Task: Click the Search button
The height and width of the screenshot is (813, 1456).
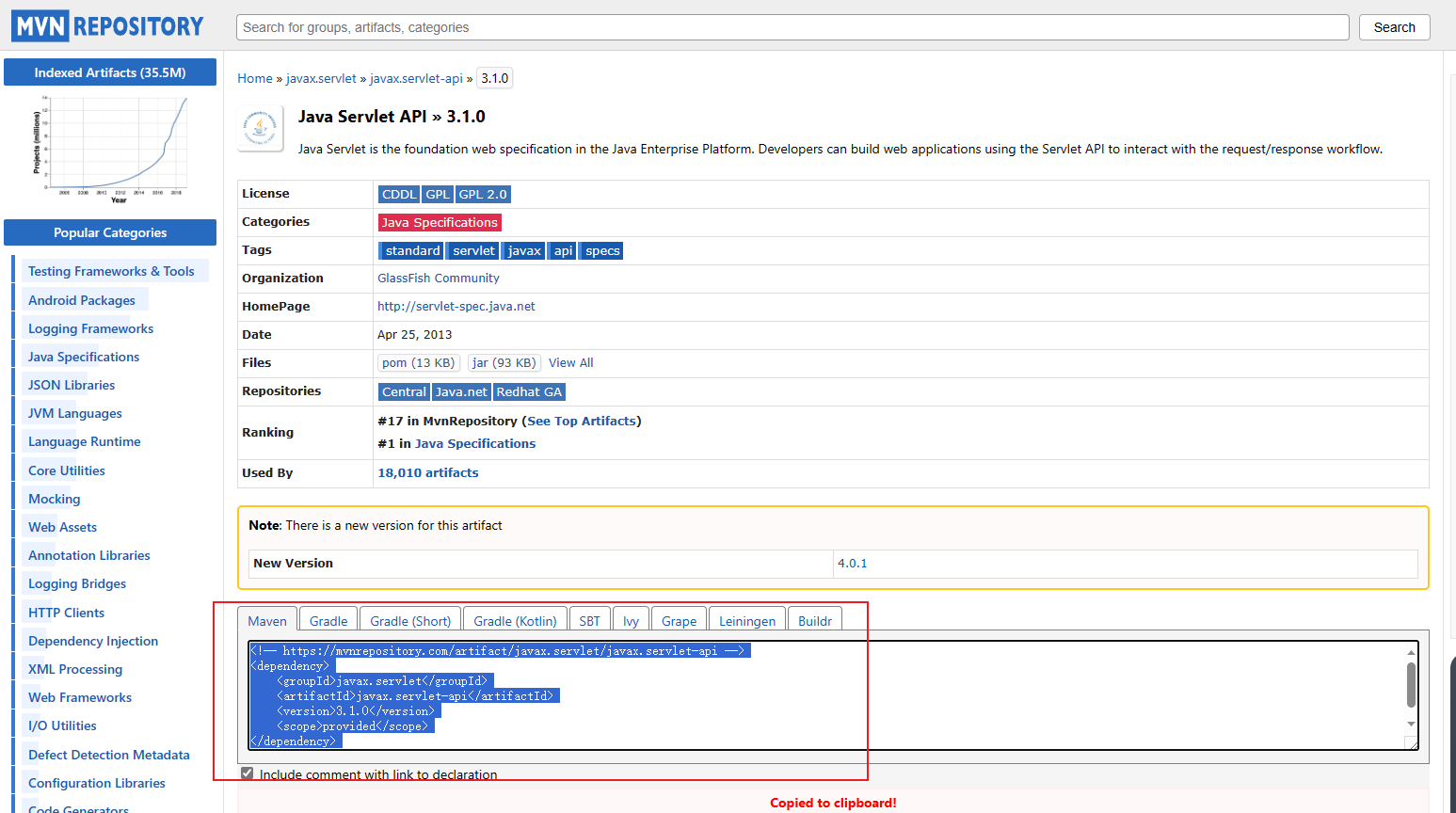Action: 1394,27
